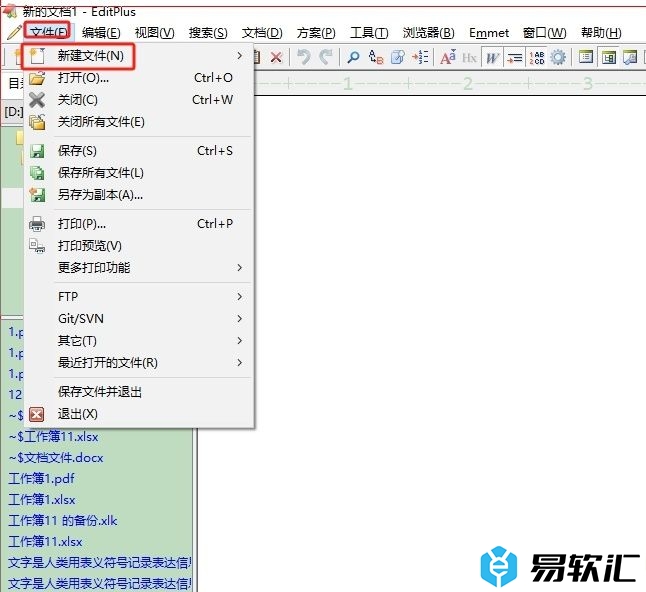Image resolution: width=646 pixels, height=592 pixels.
Task: Click the Undo arrow in toolbar
Action: coord(304,57)
